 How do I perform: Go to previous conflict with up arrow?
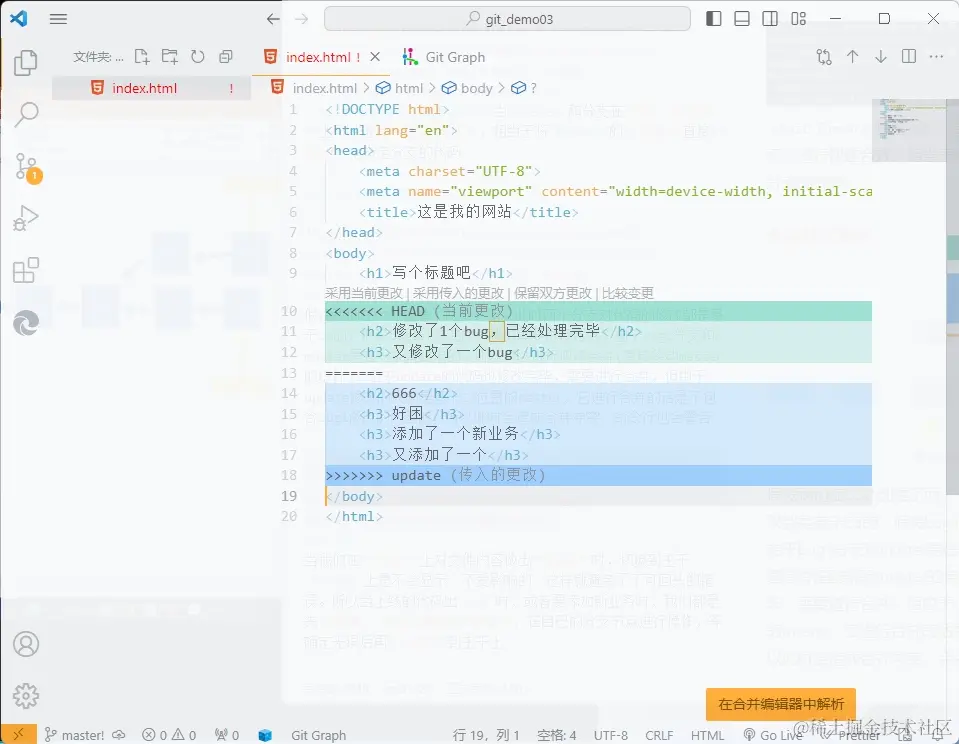pyautogui.click(x=853, y=57)
